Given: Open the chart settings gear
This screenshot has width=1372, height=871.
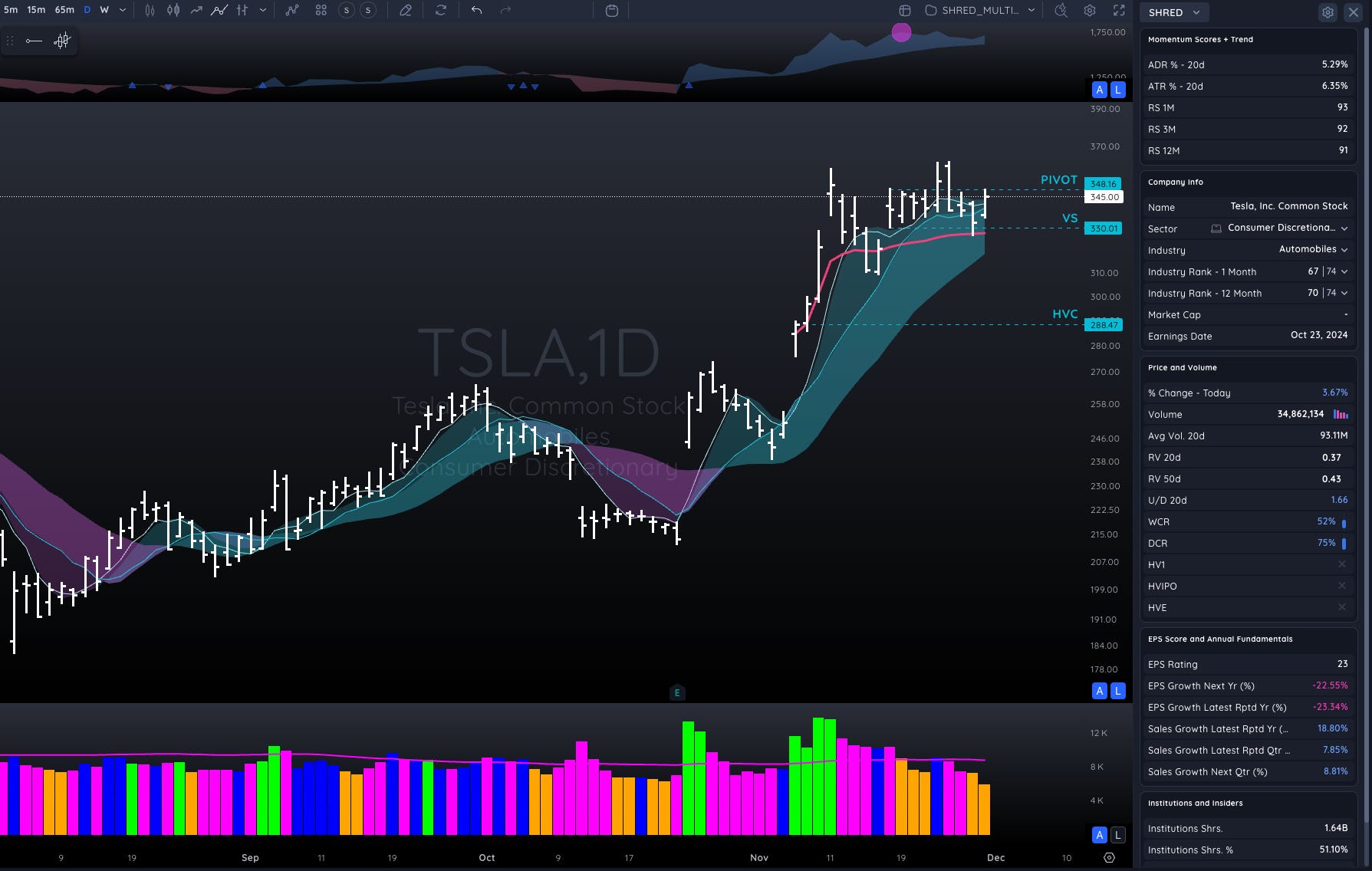Looking at the screenshot, I should (x=1090, y=11).
